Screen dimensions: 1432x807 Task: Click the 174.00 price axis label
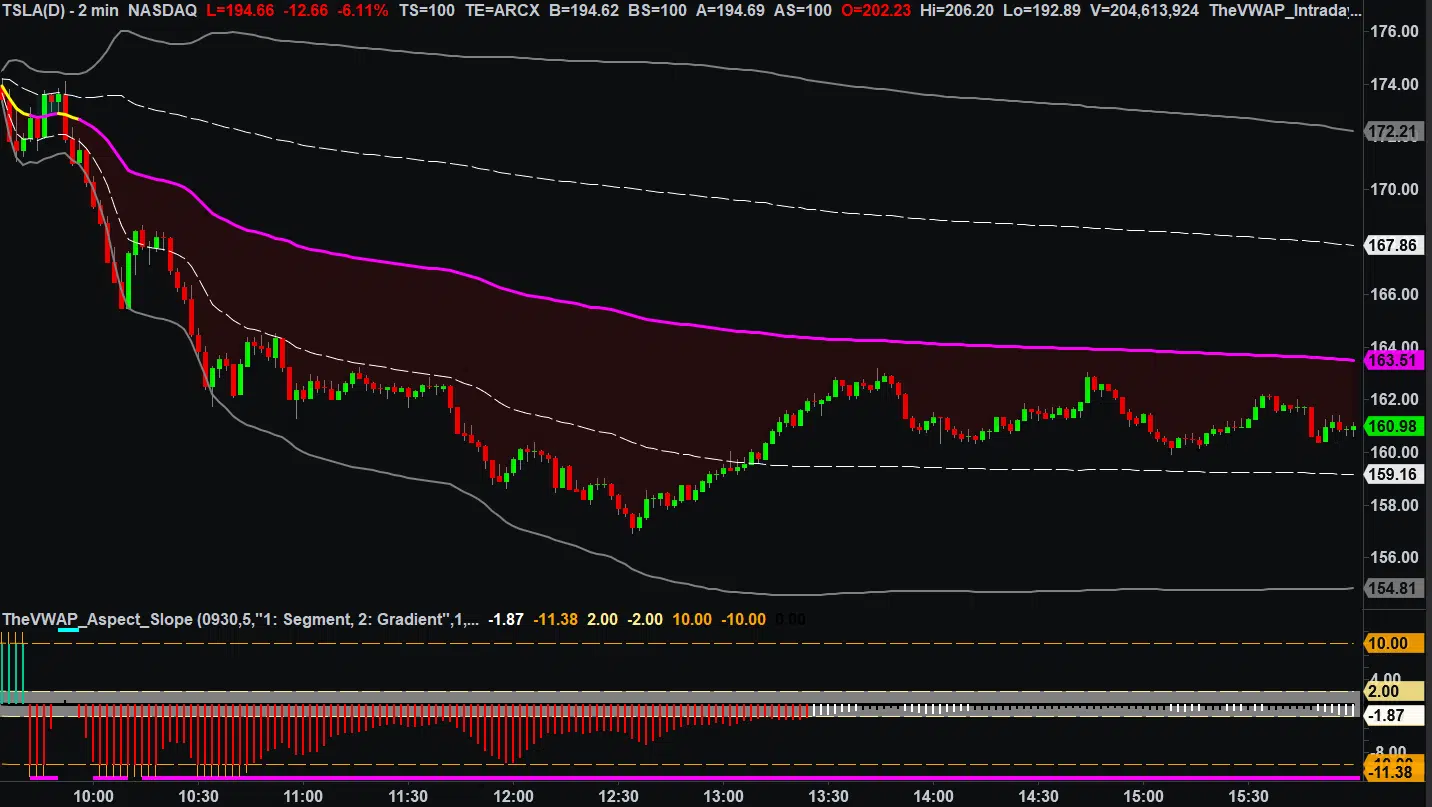tap(1396, 84)
